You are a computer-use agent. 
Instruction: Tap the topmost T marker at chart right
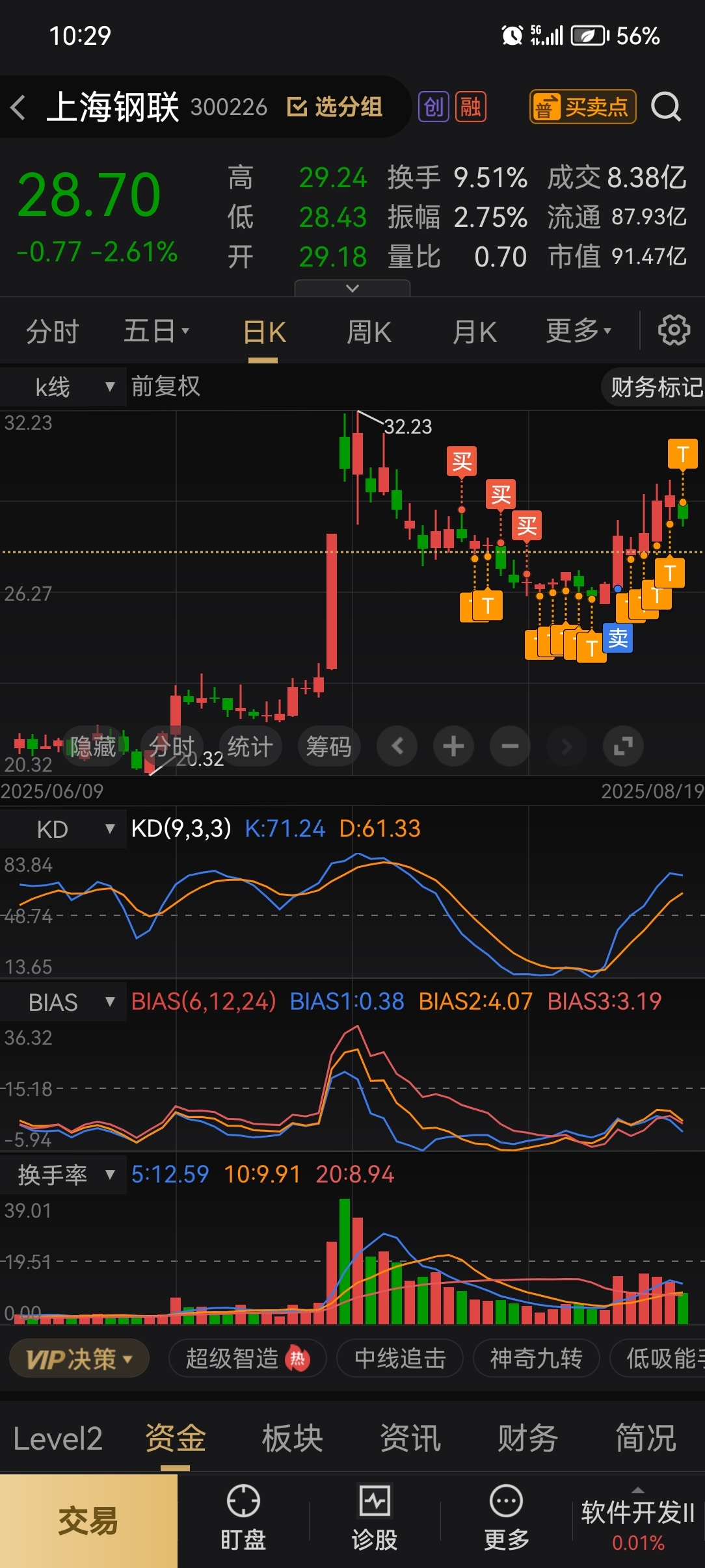click(x=683, y=454)
